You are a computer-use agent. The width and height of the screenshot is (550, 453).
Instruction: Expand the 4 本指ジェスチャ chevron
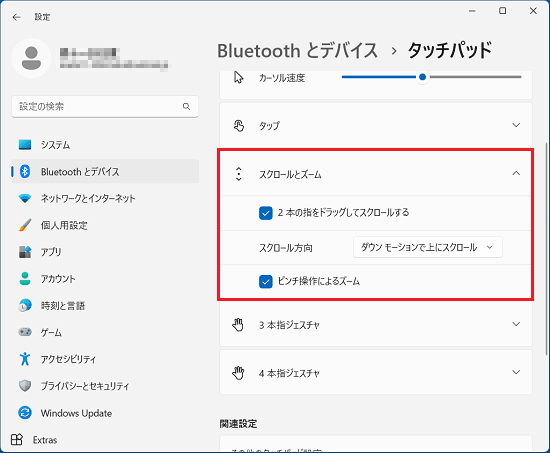point(516,372)
